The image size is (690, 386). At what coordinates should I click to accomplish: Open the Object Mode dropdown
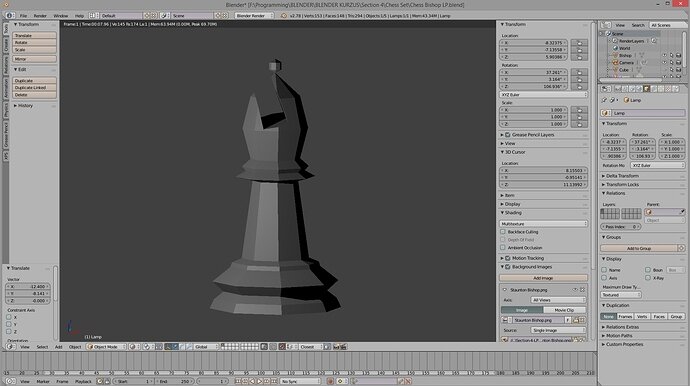(106, 347)
